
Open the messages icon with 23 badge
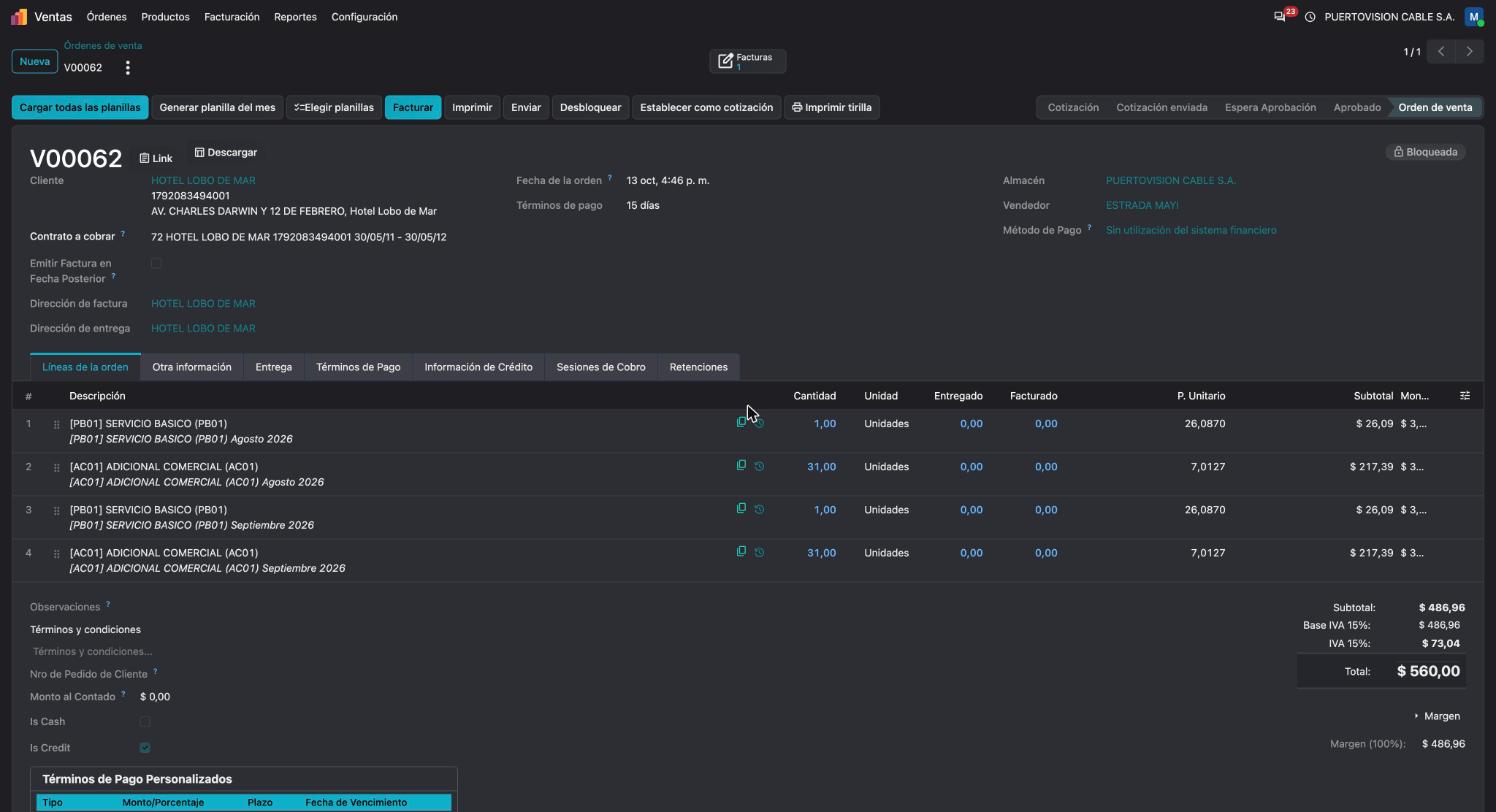click(x=1280, y=17)
